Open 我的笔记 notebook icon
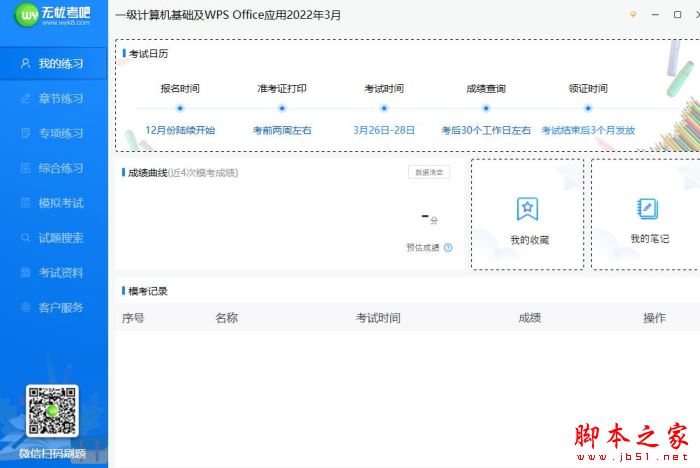This screenshot has height=468, width=700. (x=647, y=208)
